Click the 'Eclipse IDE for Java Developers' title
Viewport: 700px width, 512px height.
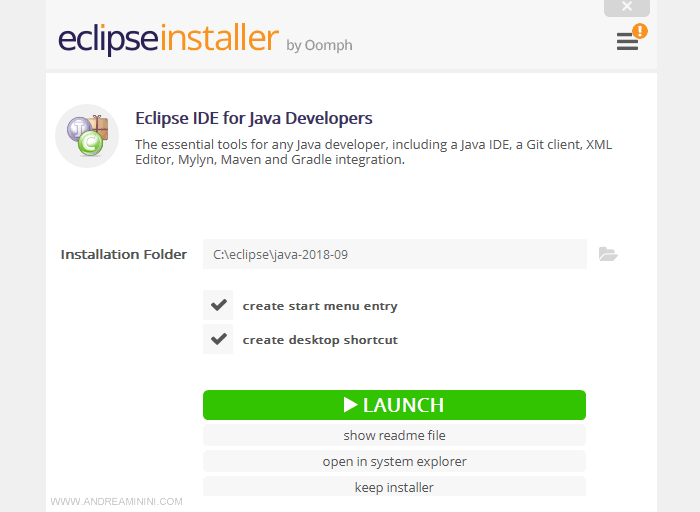[254, 118]
